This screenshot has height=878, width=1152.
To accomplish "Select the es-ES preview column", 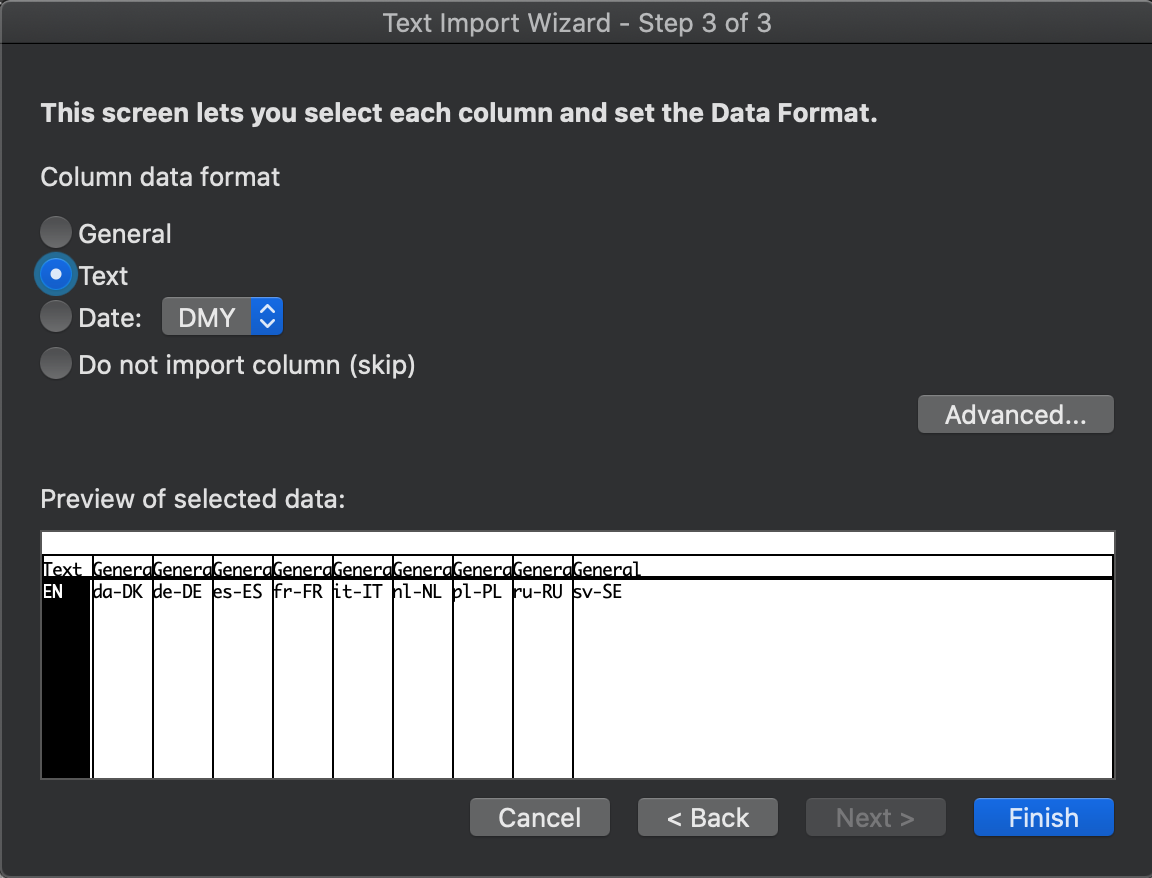I will 243,678.
